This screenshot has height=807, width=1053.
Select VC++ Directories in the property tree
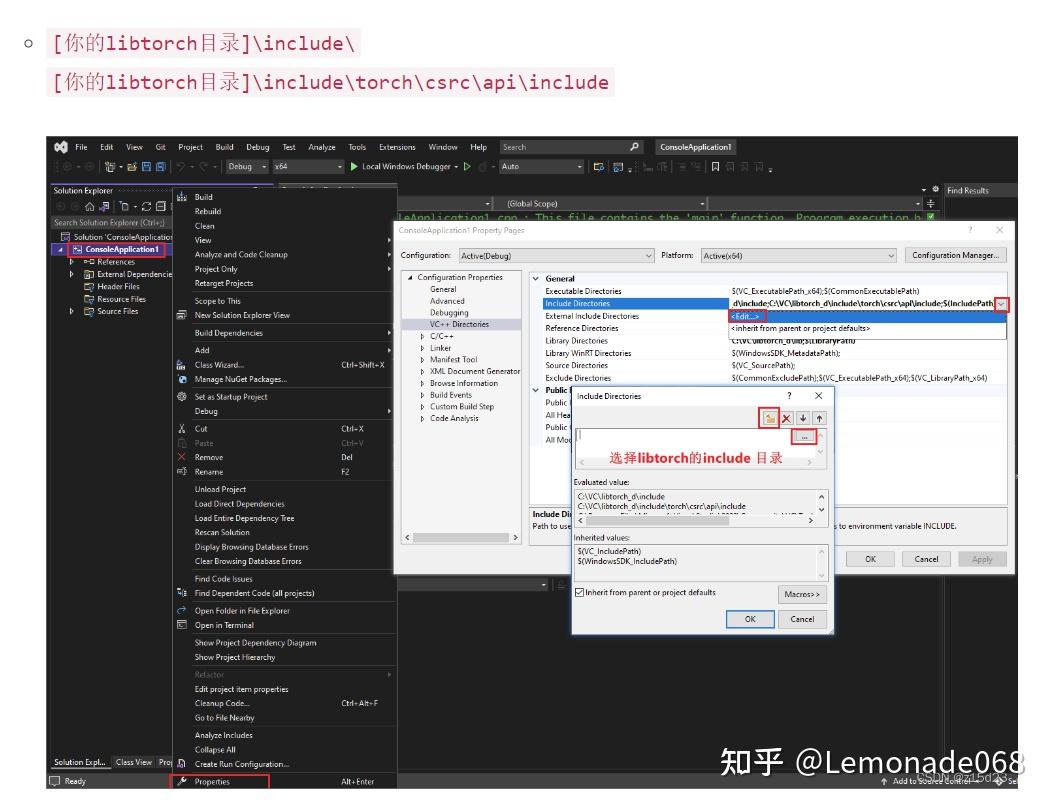[462, 323]
